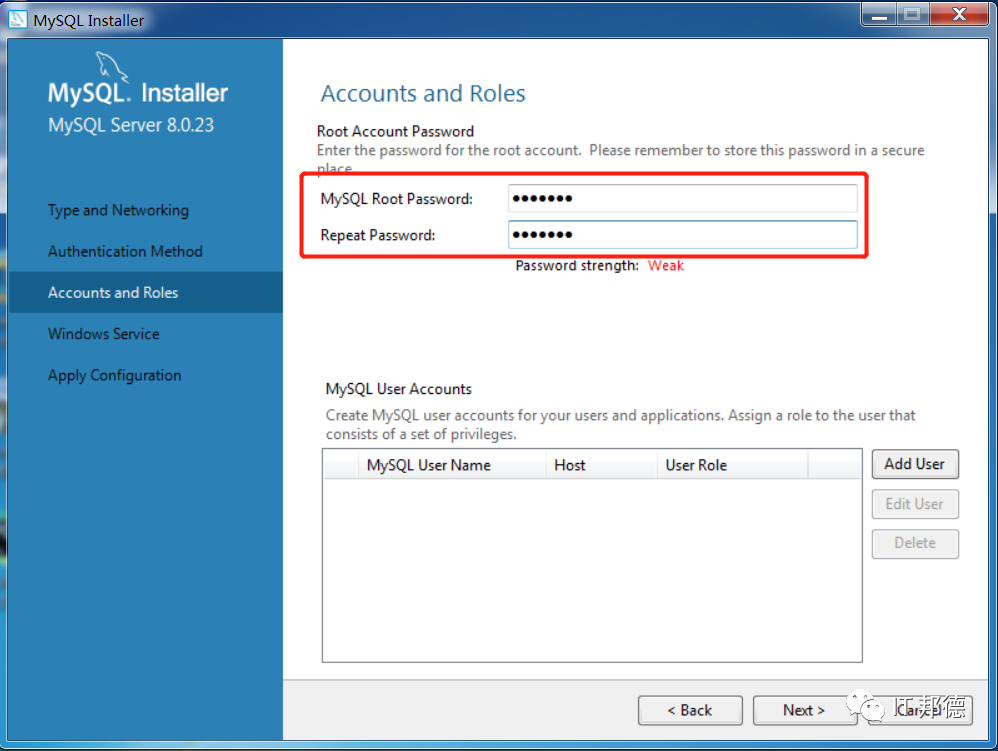Cancel the installer configuration
Image resolution: width=998 pixels, height=751 pixels.
(920, 710)
